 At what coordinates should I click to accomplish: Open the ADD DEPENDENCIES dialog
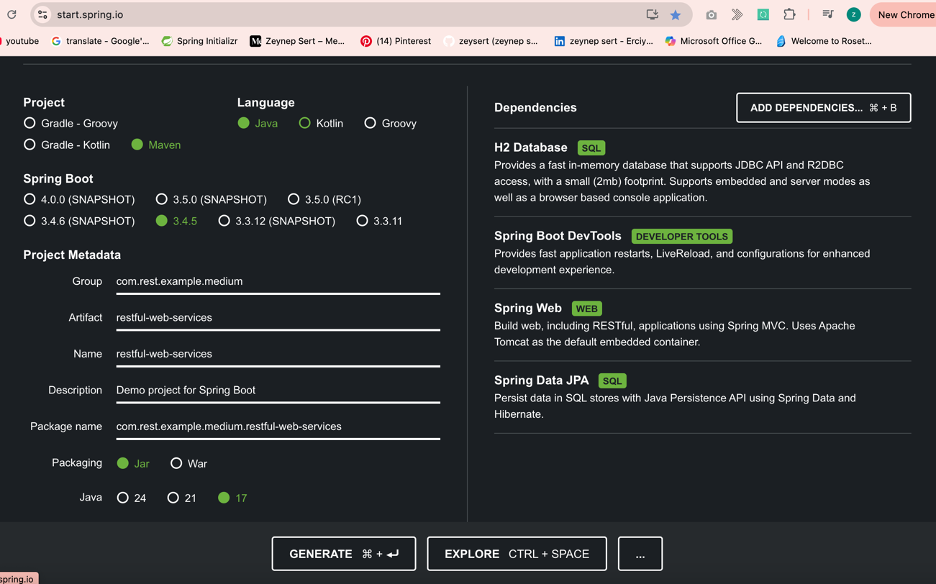pyautogui.click(x=822, y=107)
